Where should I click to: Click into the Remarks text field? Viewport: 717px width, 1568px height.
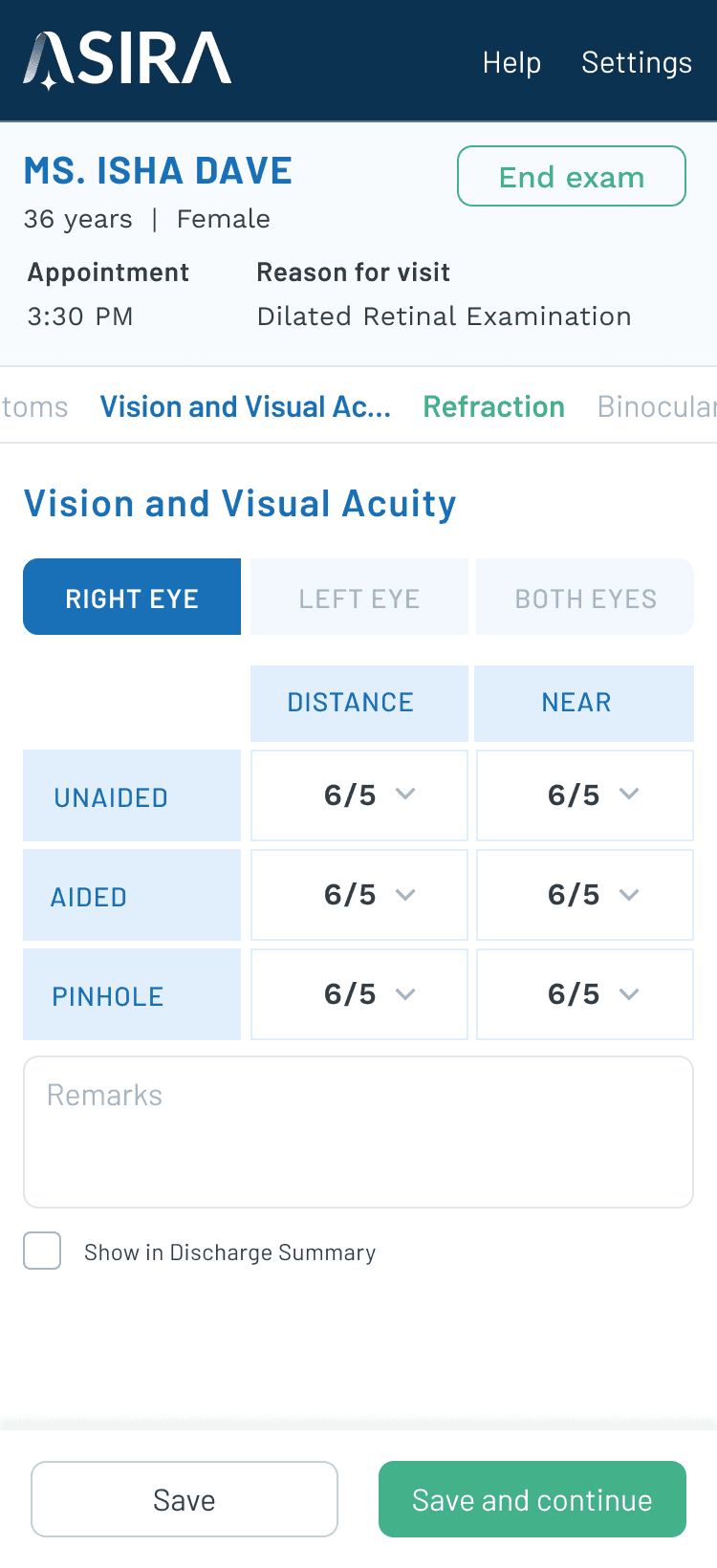point(358,1131)
